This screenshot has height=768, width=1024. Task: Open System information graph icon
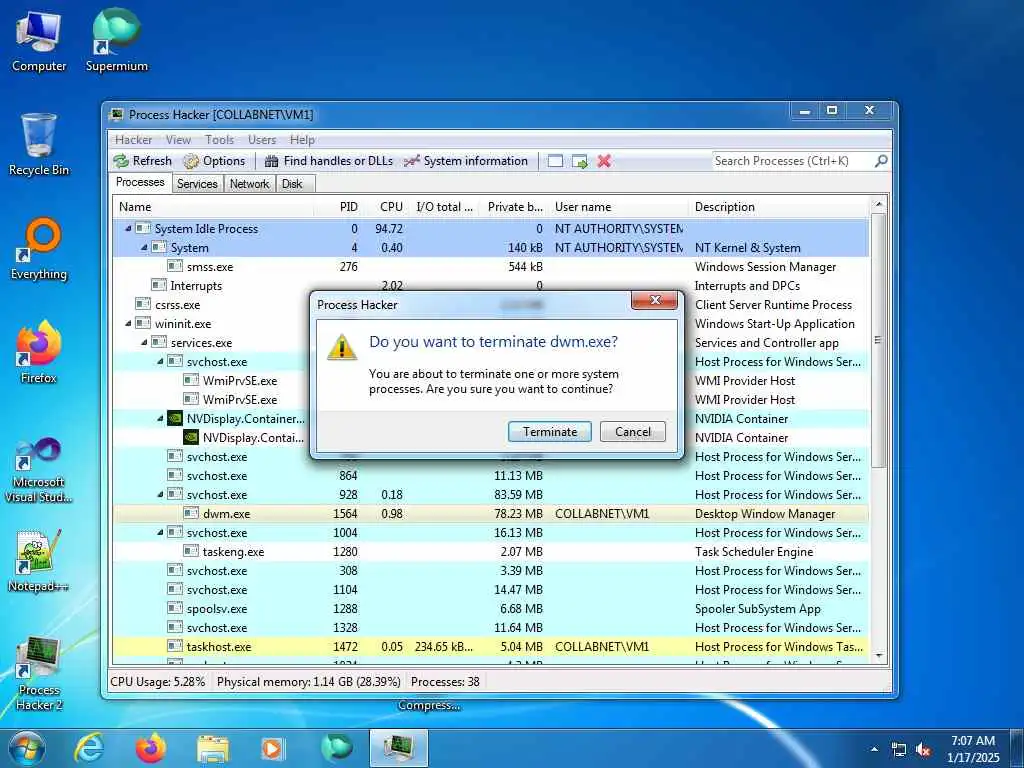pos(411,161)
